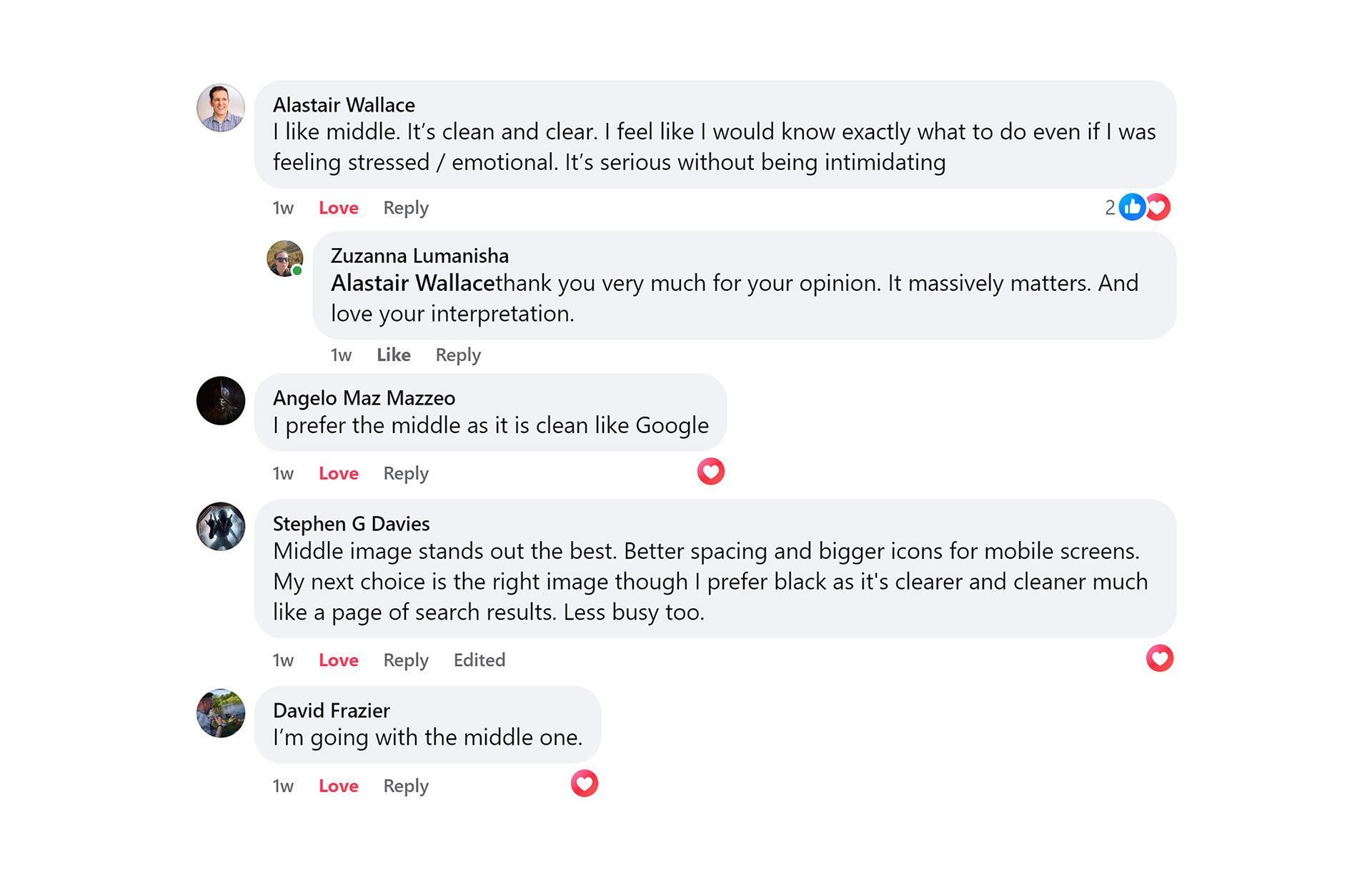Click heart reaction on David Frazier's comment

(584, 784)
